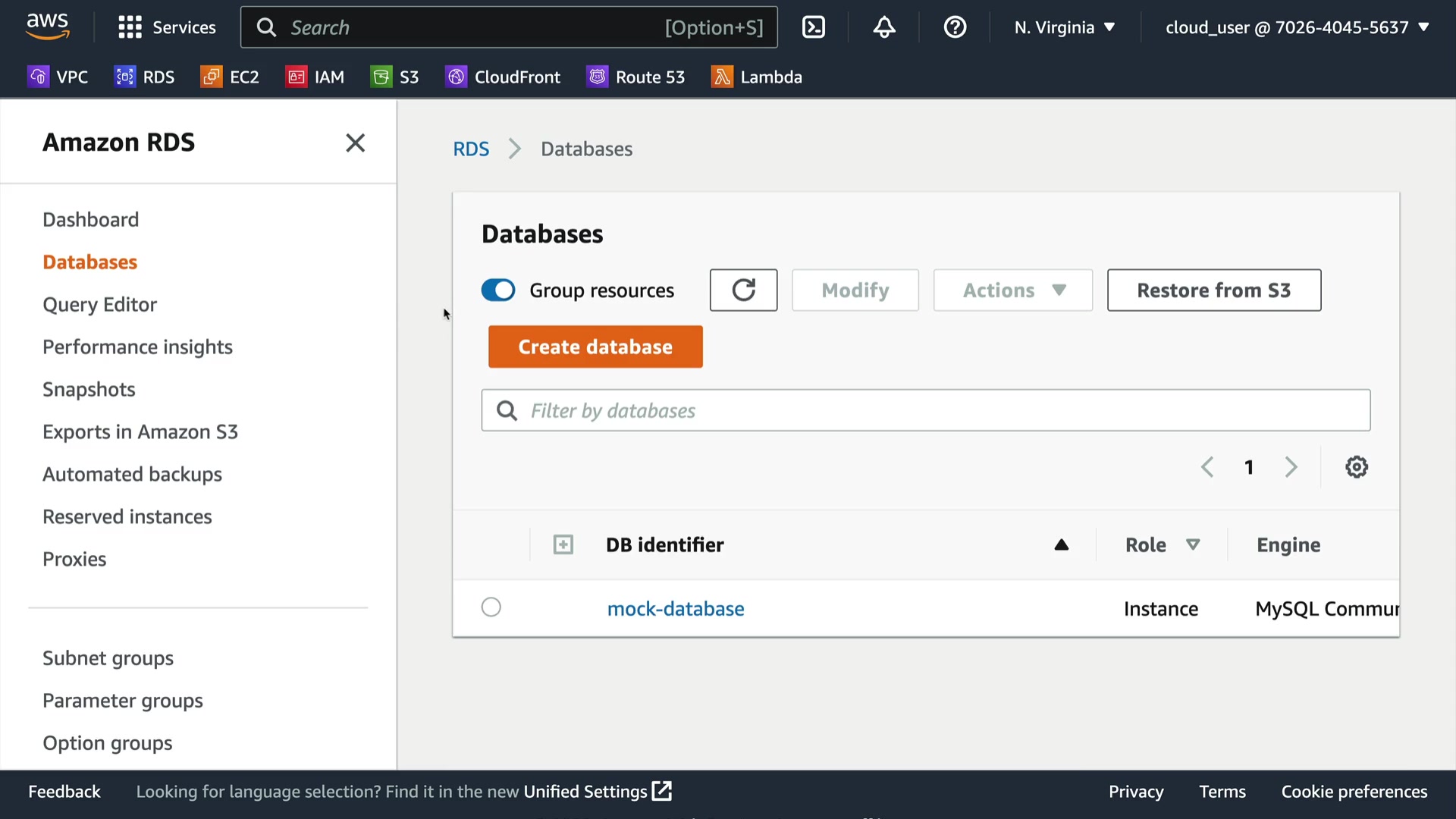Expand the cloud_user account menu
Image resolution: width=1456 pixels, height=819 pixels.
coord(1297,27)
